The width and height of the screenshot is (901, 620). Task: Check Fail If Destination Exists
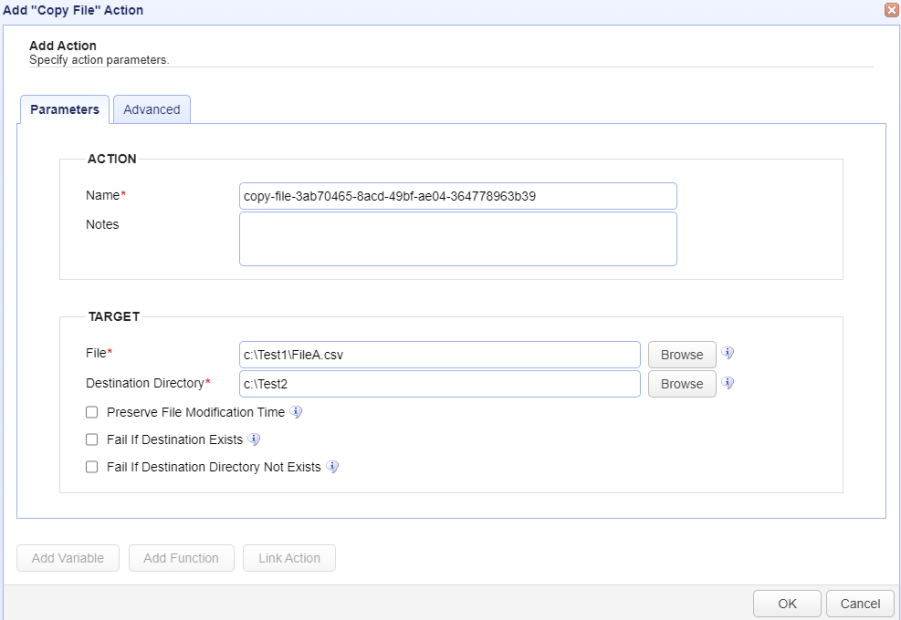(x=92, y=440)
